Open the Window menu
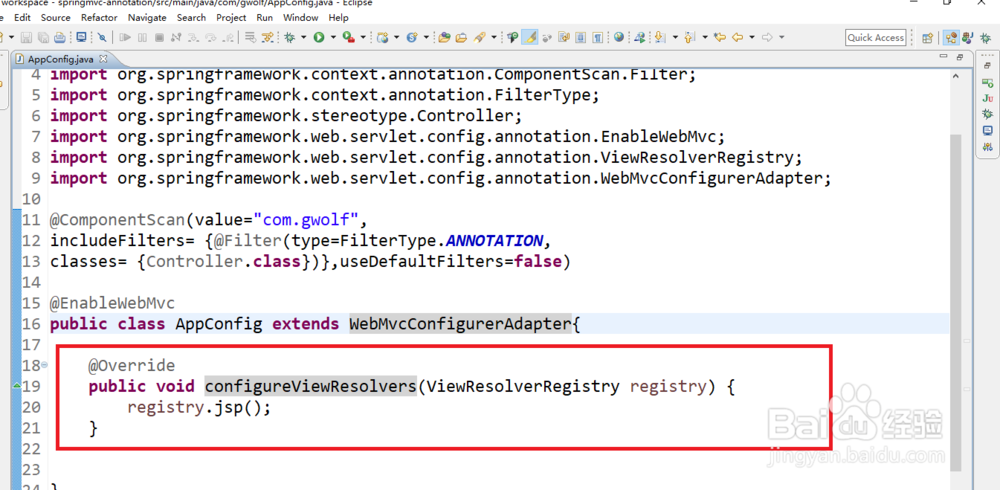 (x=300, y=17)
